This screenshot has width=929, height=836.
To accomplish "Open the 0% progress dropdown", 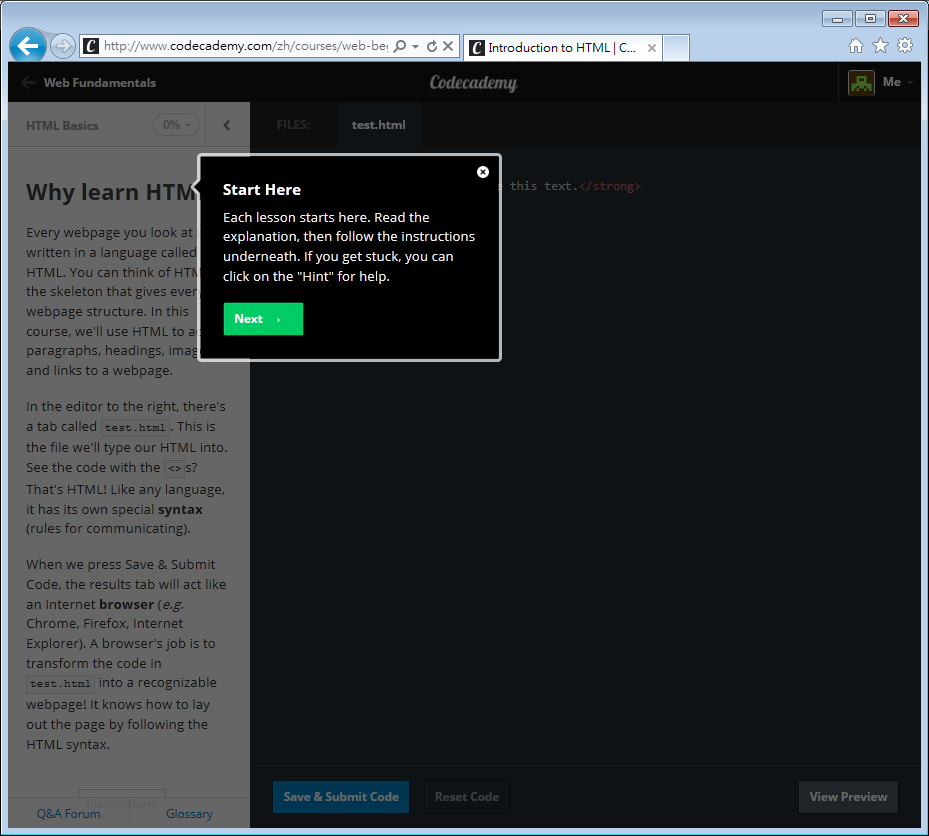I will click(x=177, y=125).
